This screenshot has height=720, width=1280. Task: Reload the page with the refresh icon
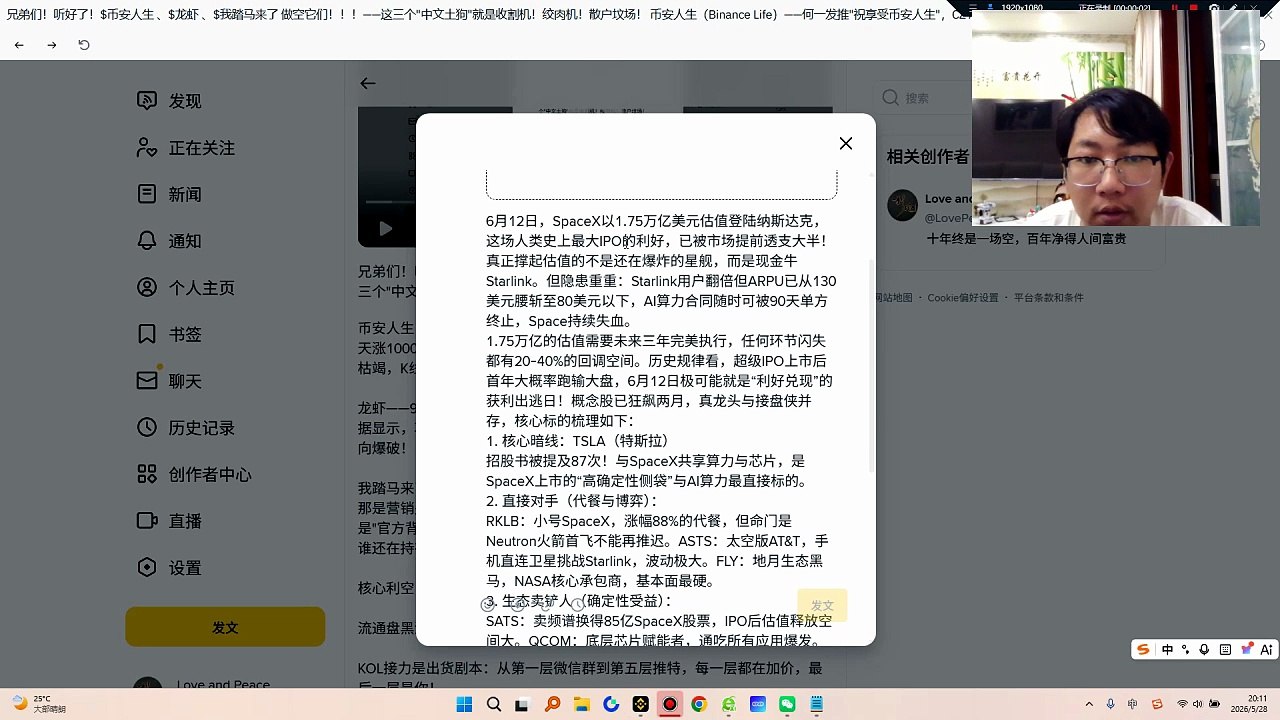click(x=84, y=45)
